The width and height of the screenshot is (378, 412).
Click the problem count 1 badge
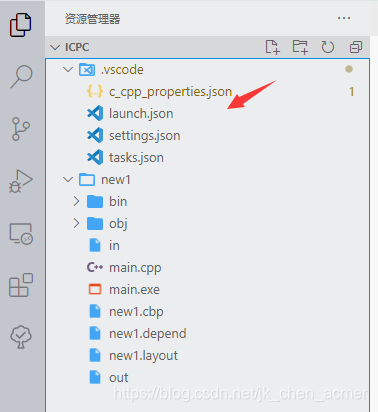pyautogui.click(x=351, y=92)
